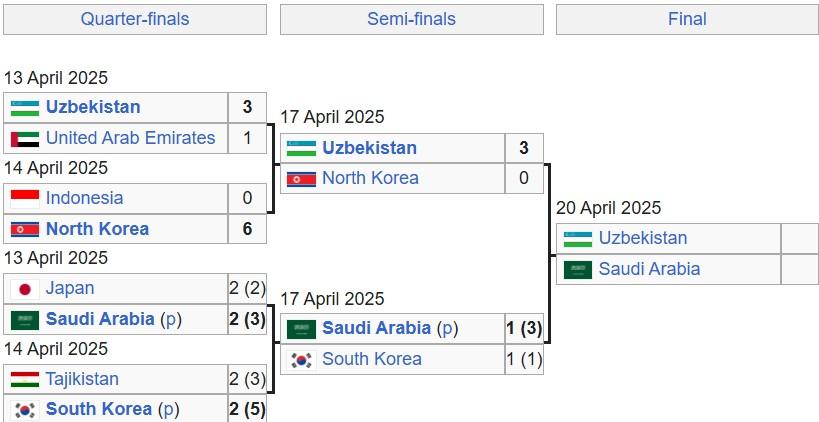Screen dimensions: 819x422
Task: Open the Semi-finals header link
Action: [412, 19]
